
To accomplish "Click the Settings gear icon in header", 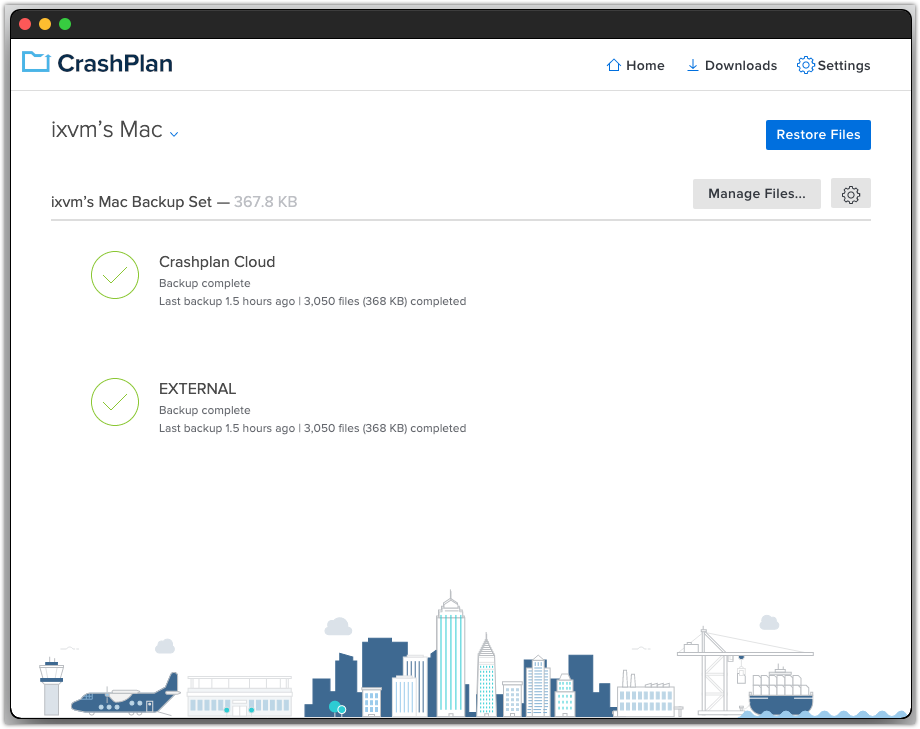I will (806, 65).
